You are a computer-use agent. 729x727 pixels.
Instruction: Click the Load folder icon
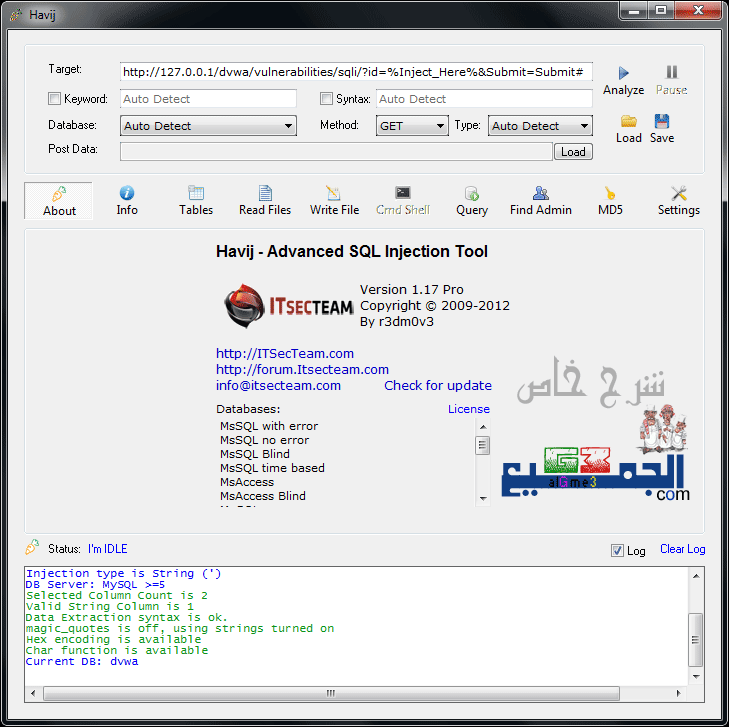629,121
